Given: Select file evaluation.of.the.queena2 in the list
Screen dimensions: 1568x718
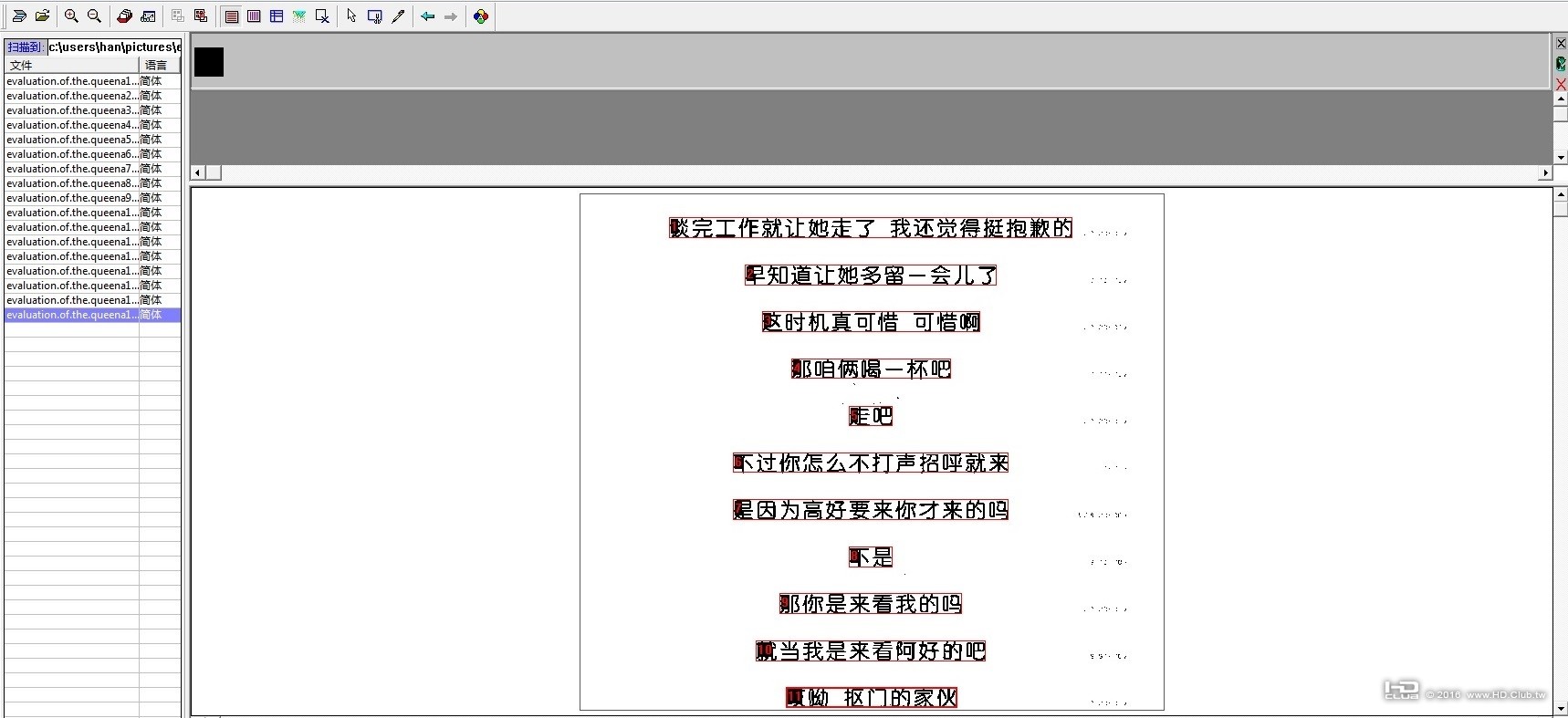Looking at the screenshot, I should click(92, 96).
